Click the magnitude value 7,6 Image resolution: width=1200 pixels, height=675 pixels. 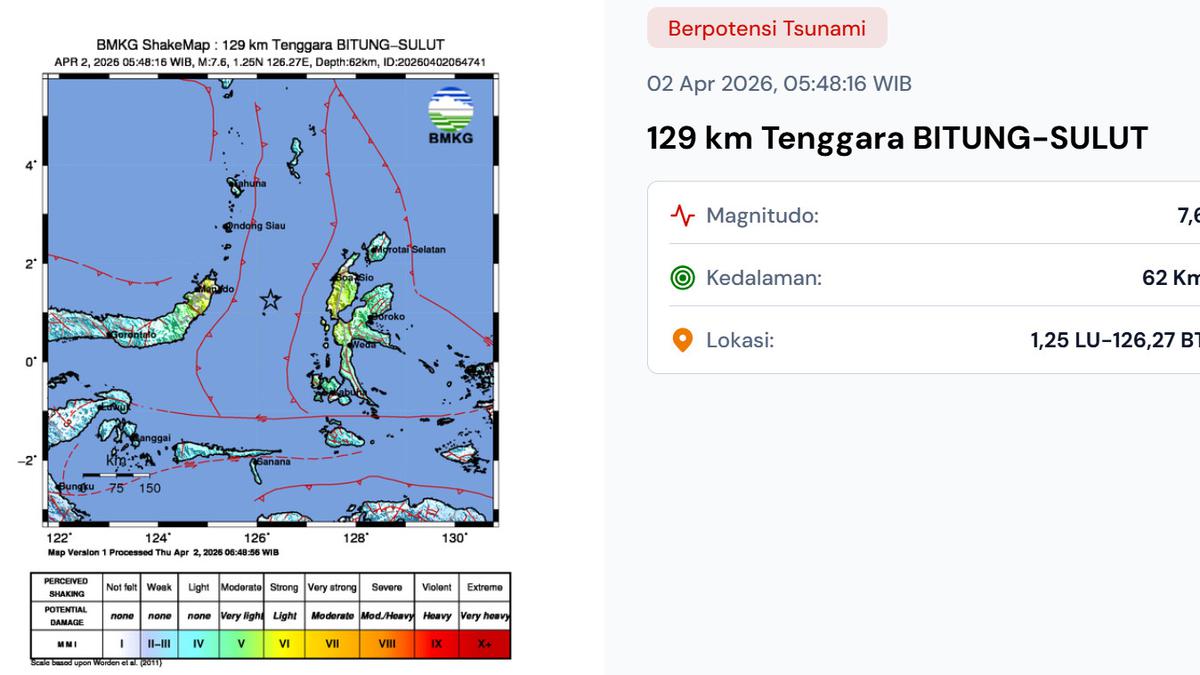[x=1190, y=215]
